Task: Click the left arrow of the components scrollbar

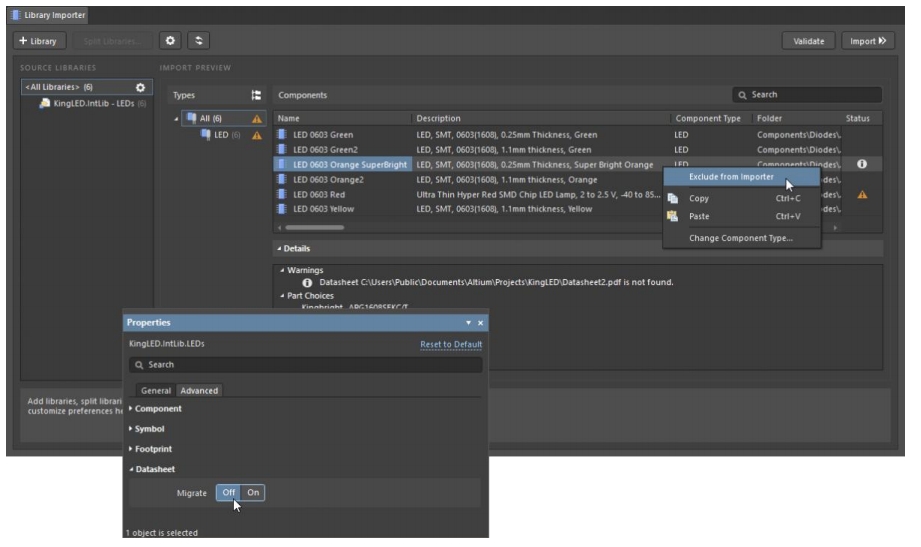Action: click(280, 227)
